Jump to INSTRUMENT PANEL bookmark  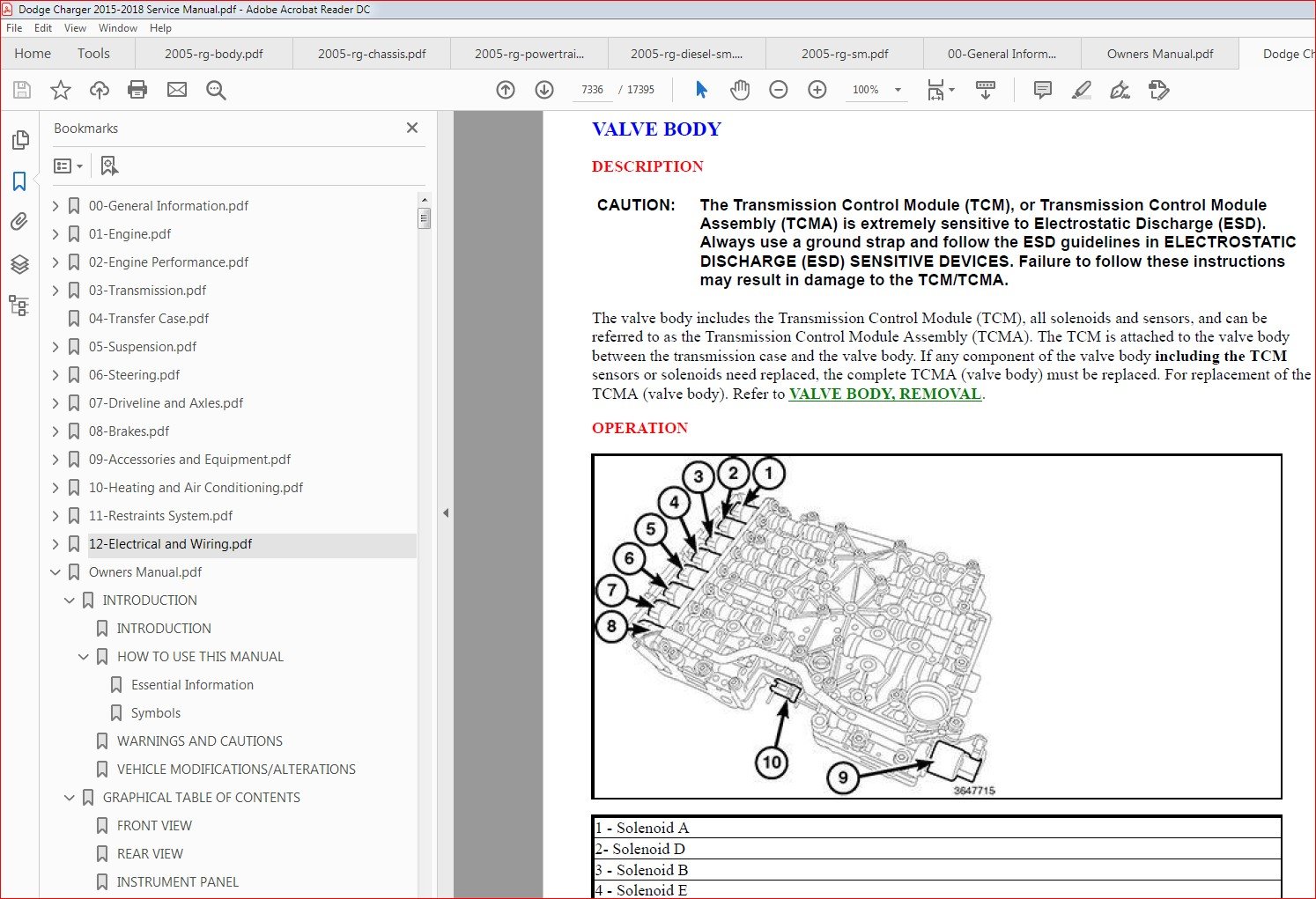coord(178,882)
